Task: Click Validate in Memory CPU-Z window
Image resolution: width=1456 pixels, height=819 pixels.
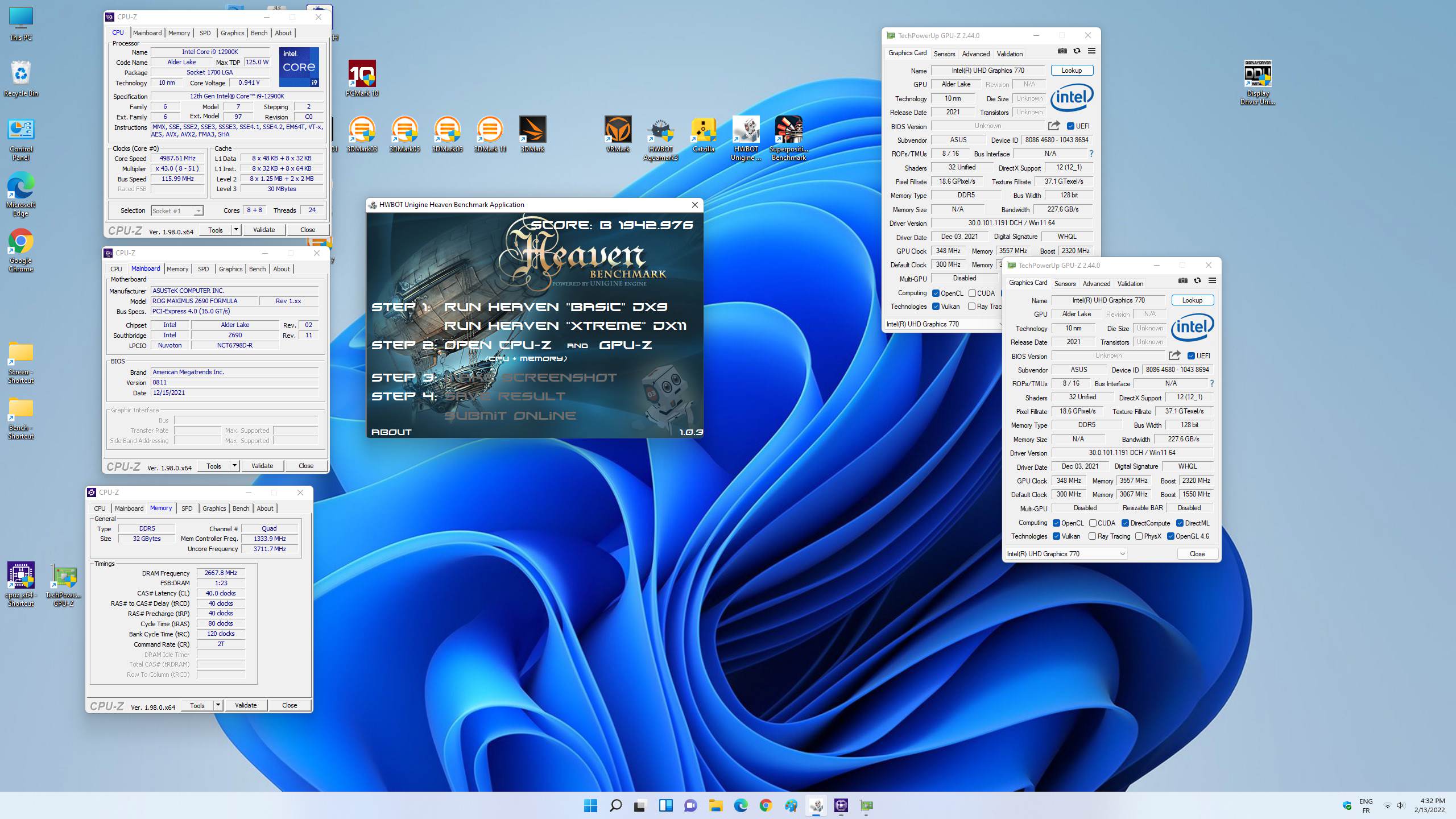Action: (246, 705)
